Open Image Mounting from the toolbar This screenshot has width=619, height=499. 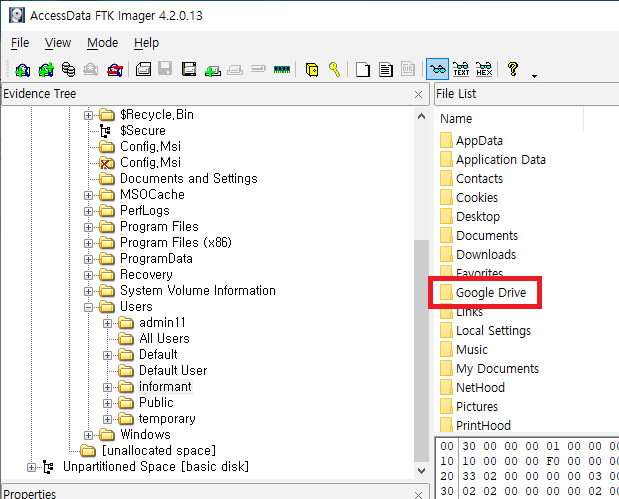pyautogui.click(x=69, y=69)
